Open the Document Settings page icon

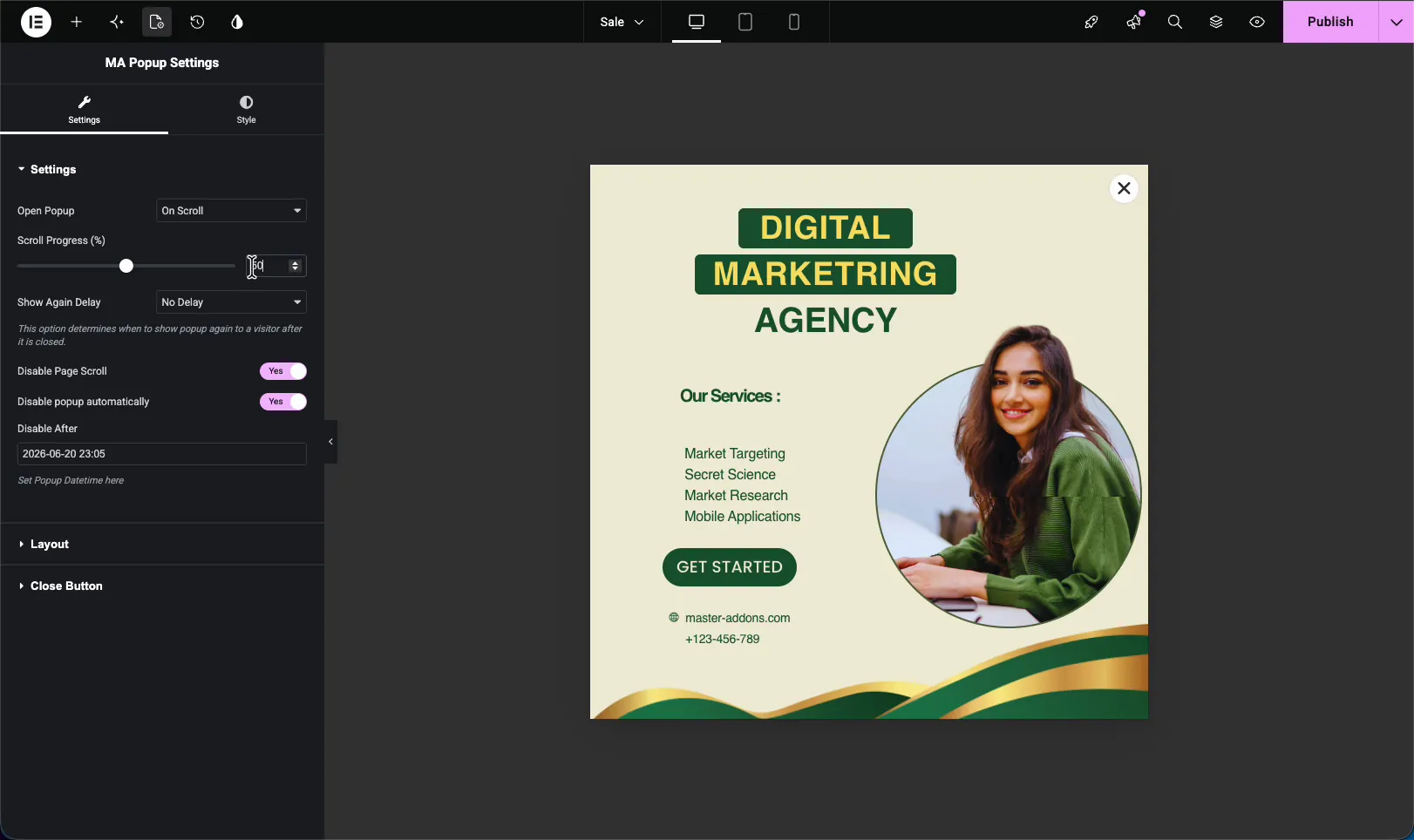click(157, 22)
